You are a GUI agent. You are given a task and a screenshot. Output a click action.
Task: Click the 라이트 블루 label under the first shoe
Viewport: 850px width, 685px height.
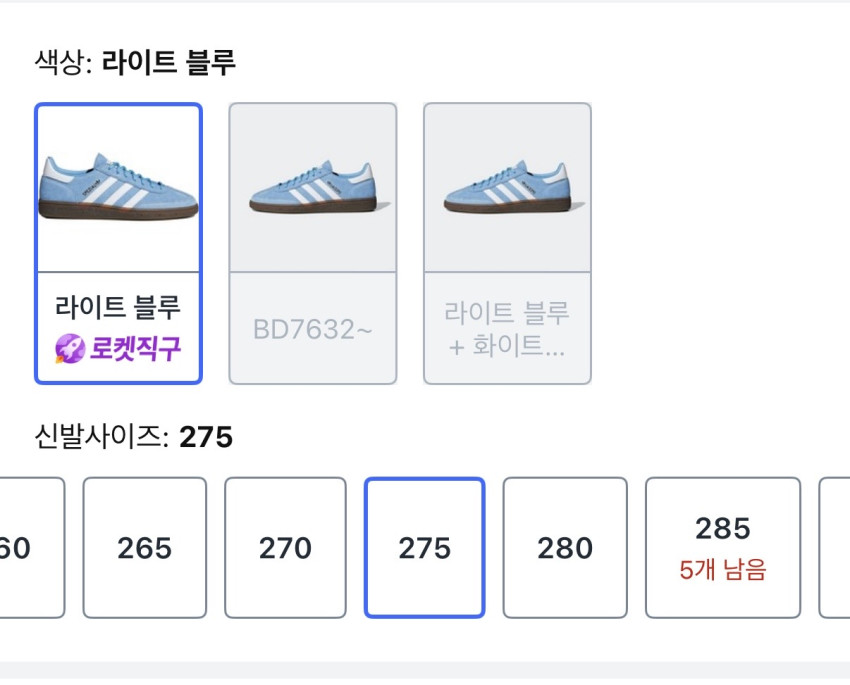tap(118, 307)
